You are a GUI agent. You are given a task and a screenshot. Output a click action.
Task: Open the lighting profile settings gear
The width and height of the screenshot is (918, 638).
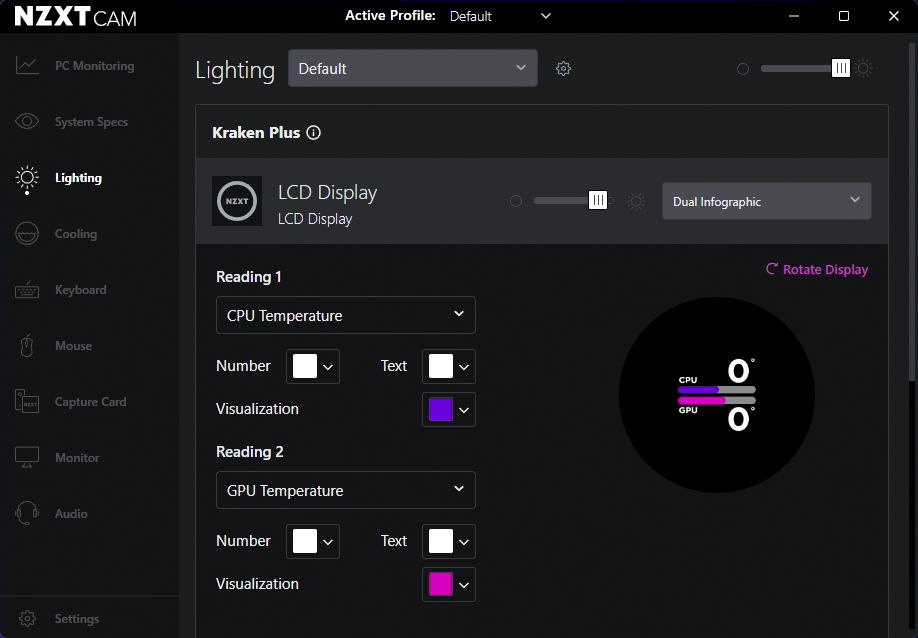point(563,68)
